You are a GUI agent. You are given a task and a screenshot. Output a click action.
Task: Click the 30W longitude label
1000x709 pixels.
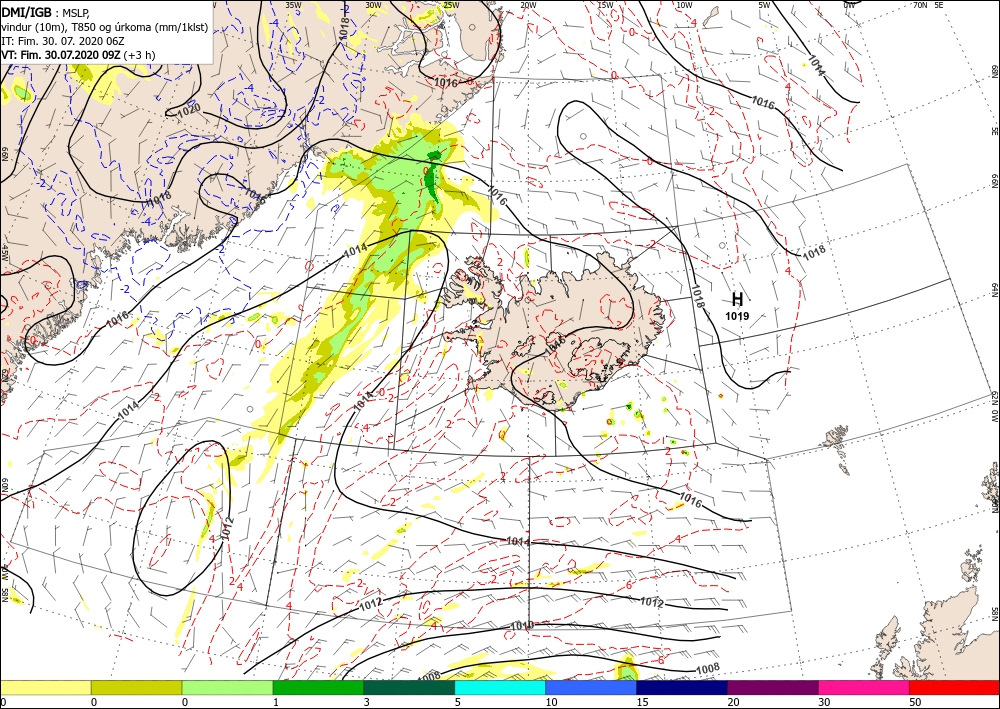click(373, 5)
